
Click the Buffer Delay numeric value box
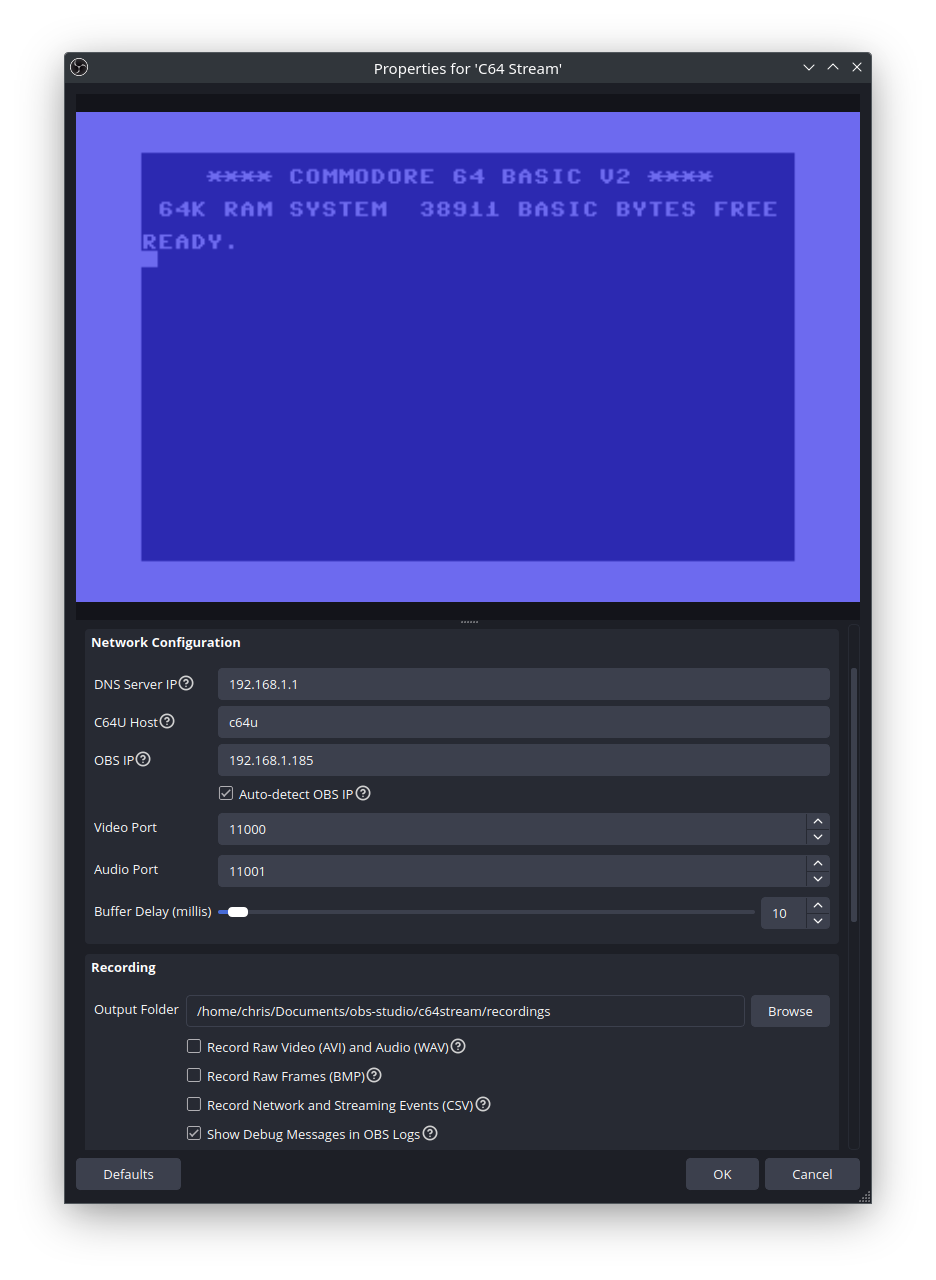(783, 913)
